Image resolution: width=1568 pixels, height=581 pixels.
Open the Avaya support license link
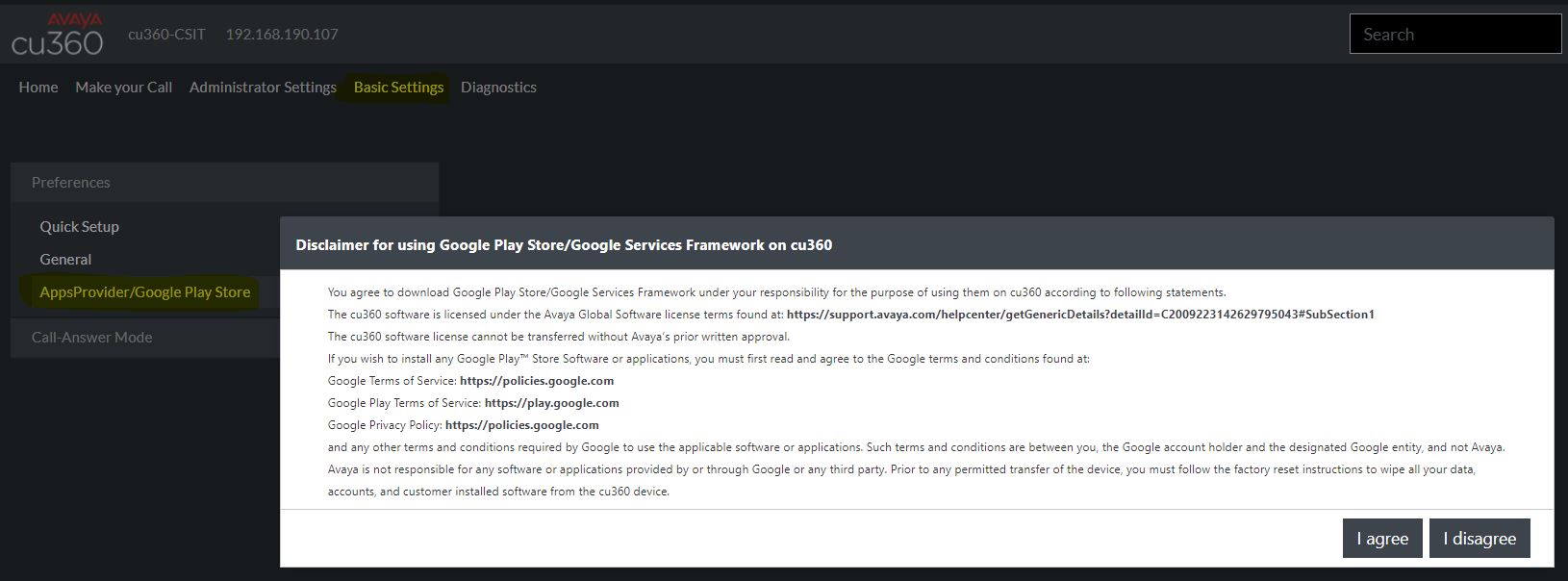(1080, 314)
